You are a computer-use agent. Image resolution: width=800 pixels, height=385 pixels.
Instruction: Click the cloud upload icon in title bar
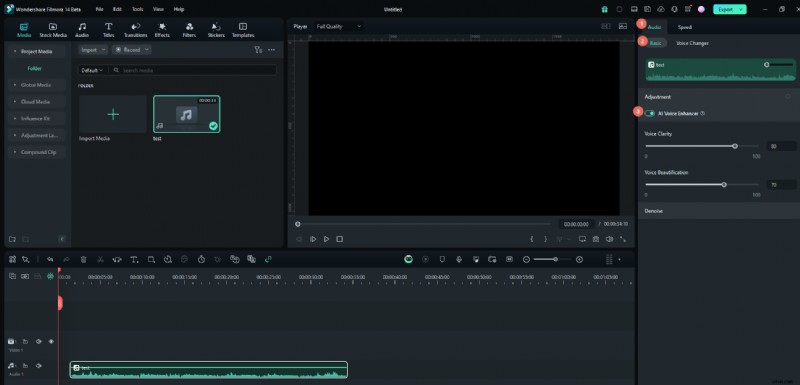coord(661,9)
